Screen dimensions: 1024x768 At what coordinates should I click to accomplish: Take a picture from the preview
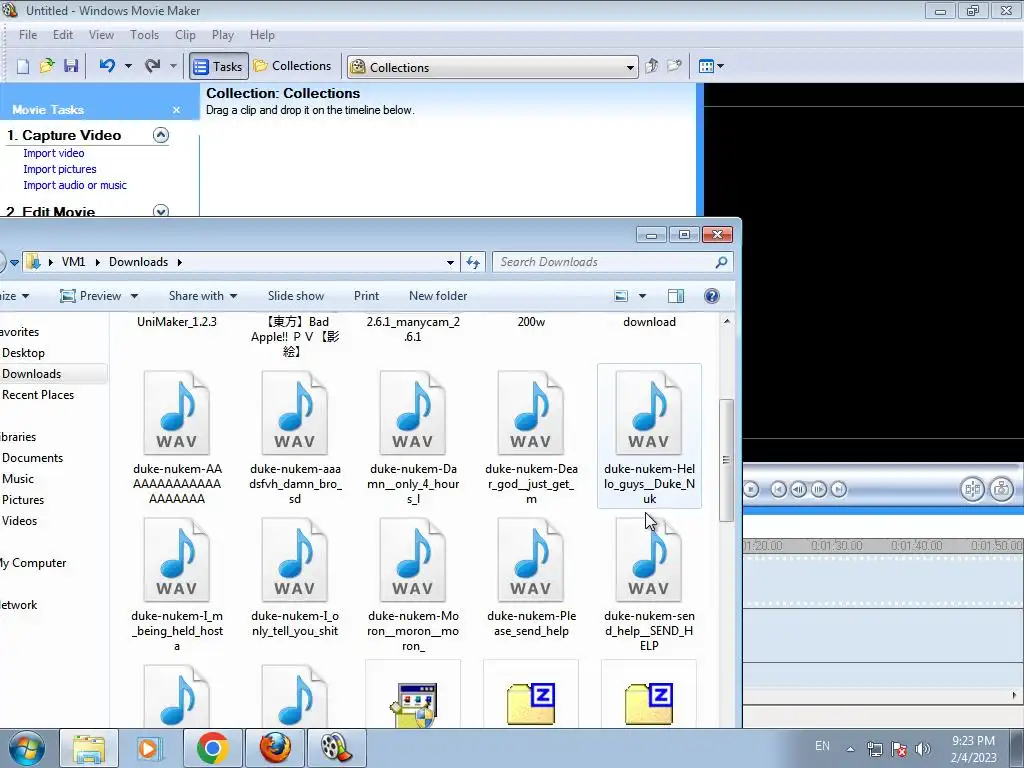(x=1002, y=489)
